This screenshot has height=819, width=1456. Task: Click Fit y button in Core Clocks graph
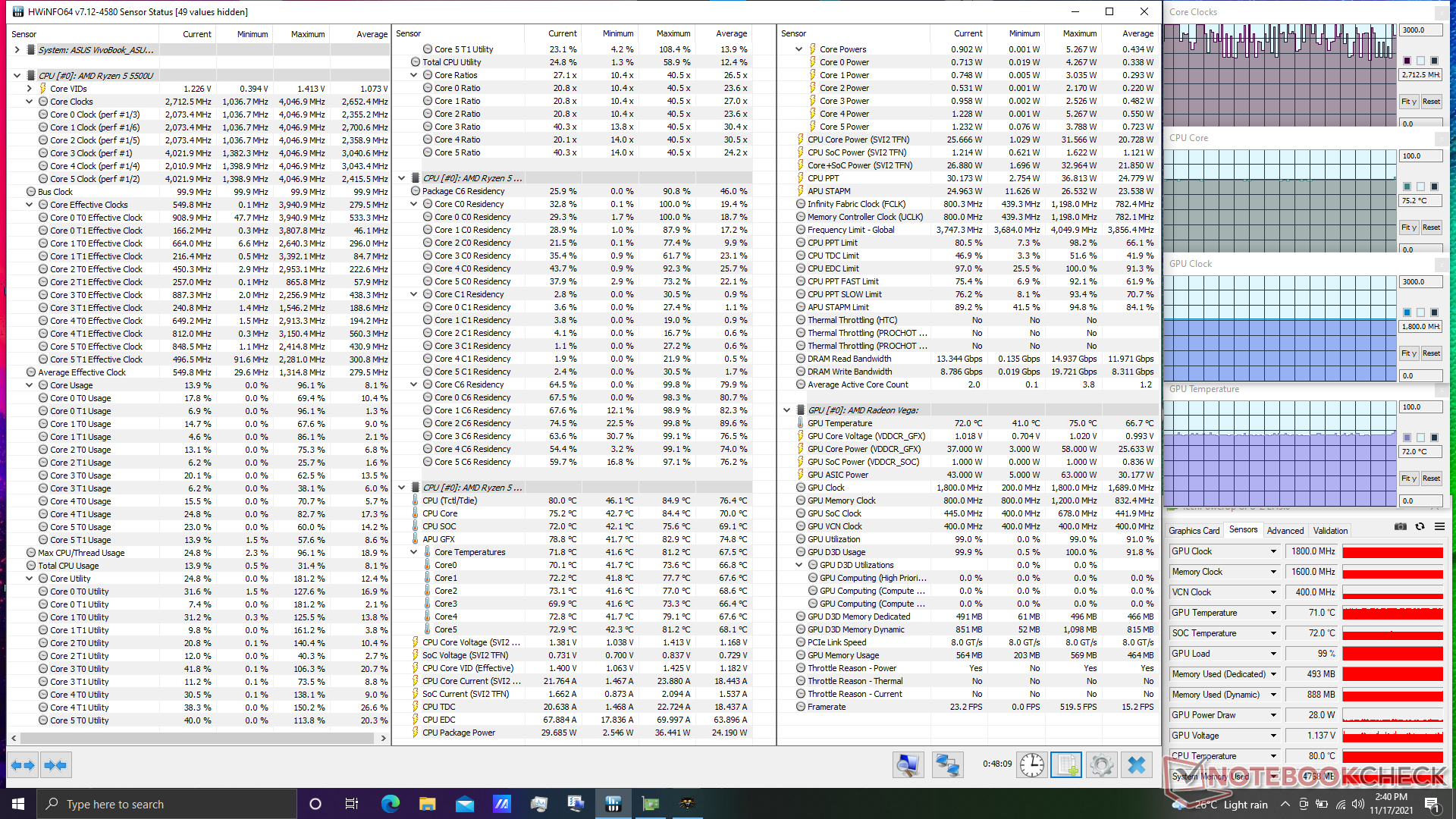click(x=1408, y=102)
